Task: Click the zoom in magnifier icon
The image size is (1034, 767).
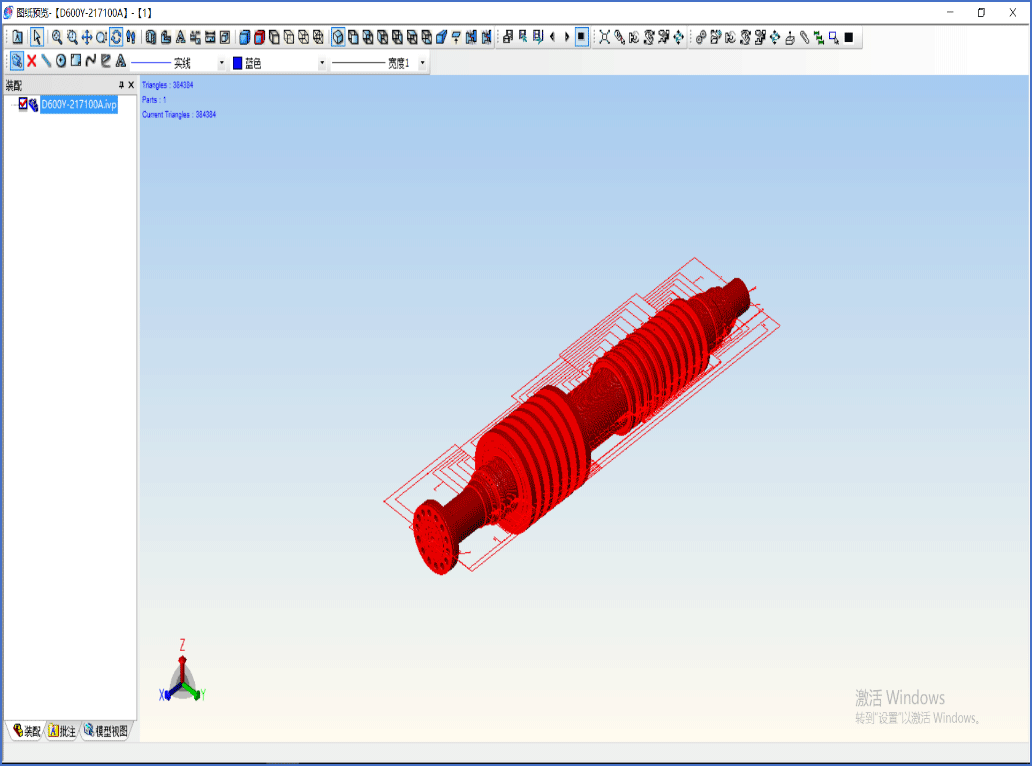Action: [x=57, y=38]
